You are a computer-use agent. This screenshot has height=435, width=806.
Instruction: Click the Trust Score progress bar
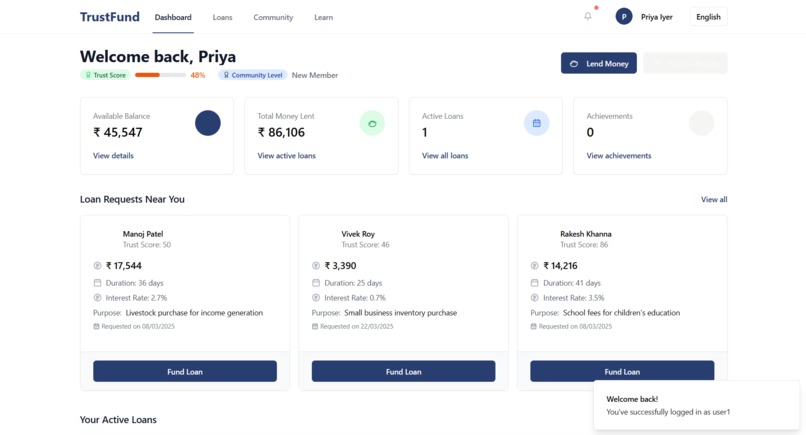tap(160, 75)
